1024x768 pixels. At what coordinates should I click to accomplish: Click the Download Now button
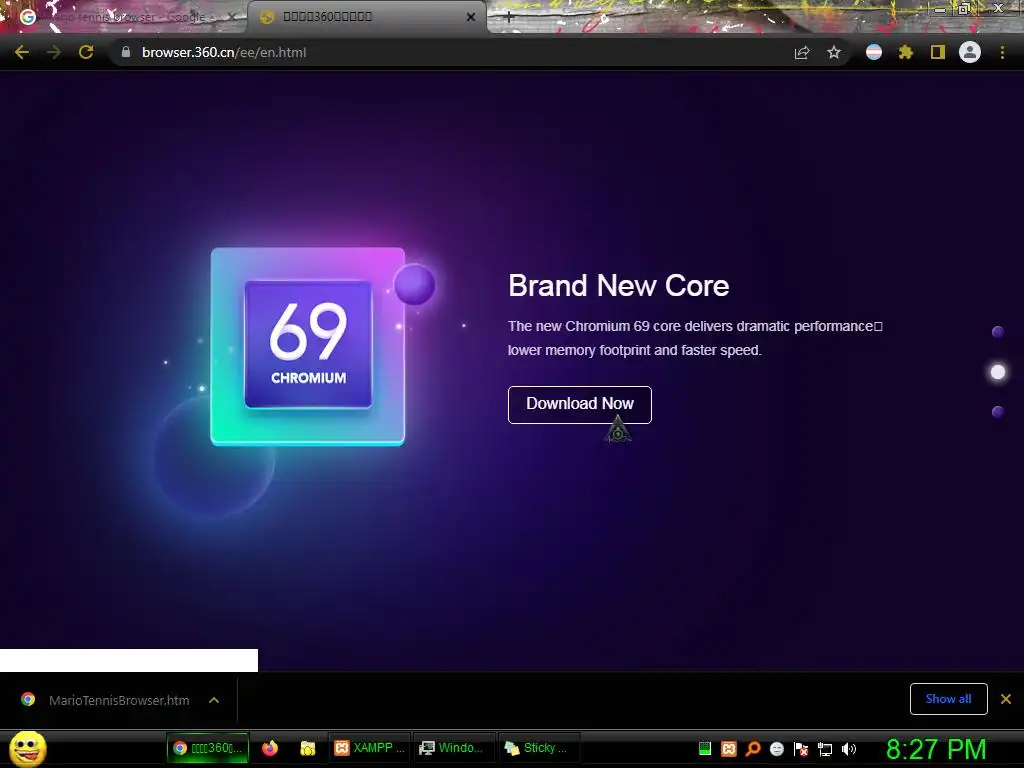(580, 404)
